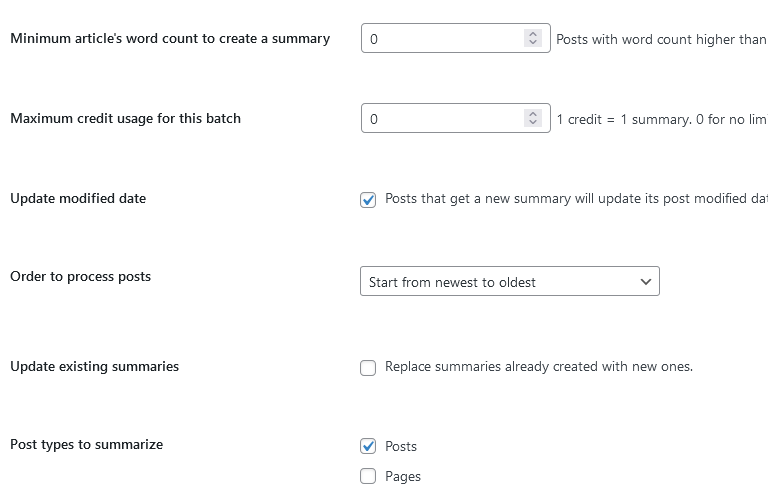
Task: Open the Order to process posts dropdown
Action: [510, 281]
